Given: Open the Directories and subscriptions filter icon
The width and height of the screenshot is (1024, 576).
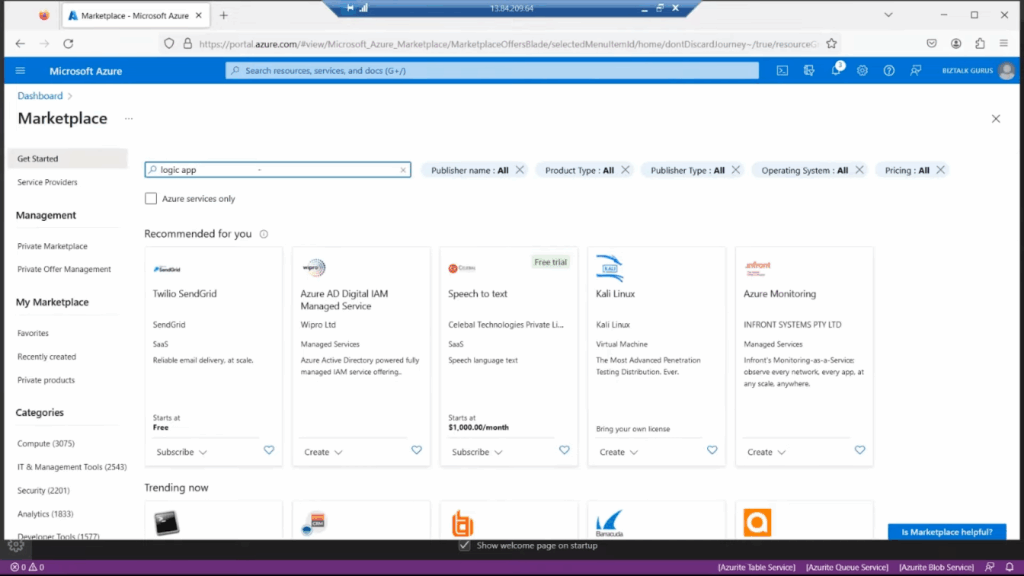Looking at the screenshot, I should click(x=809, y=71).
